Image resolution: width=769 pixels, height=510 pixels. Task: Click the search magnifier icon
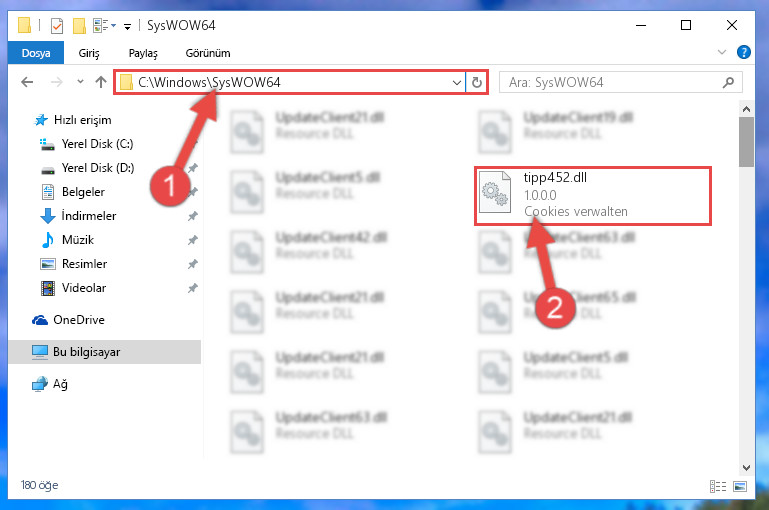[728, 82]
